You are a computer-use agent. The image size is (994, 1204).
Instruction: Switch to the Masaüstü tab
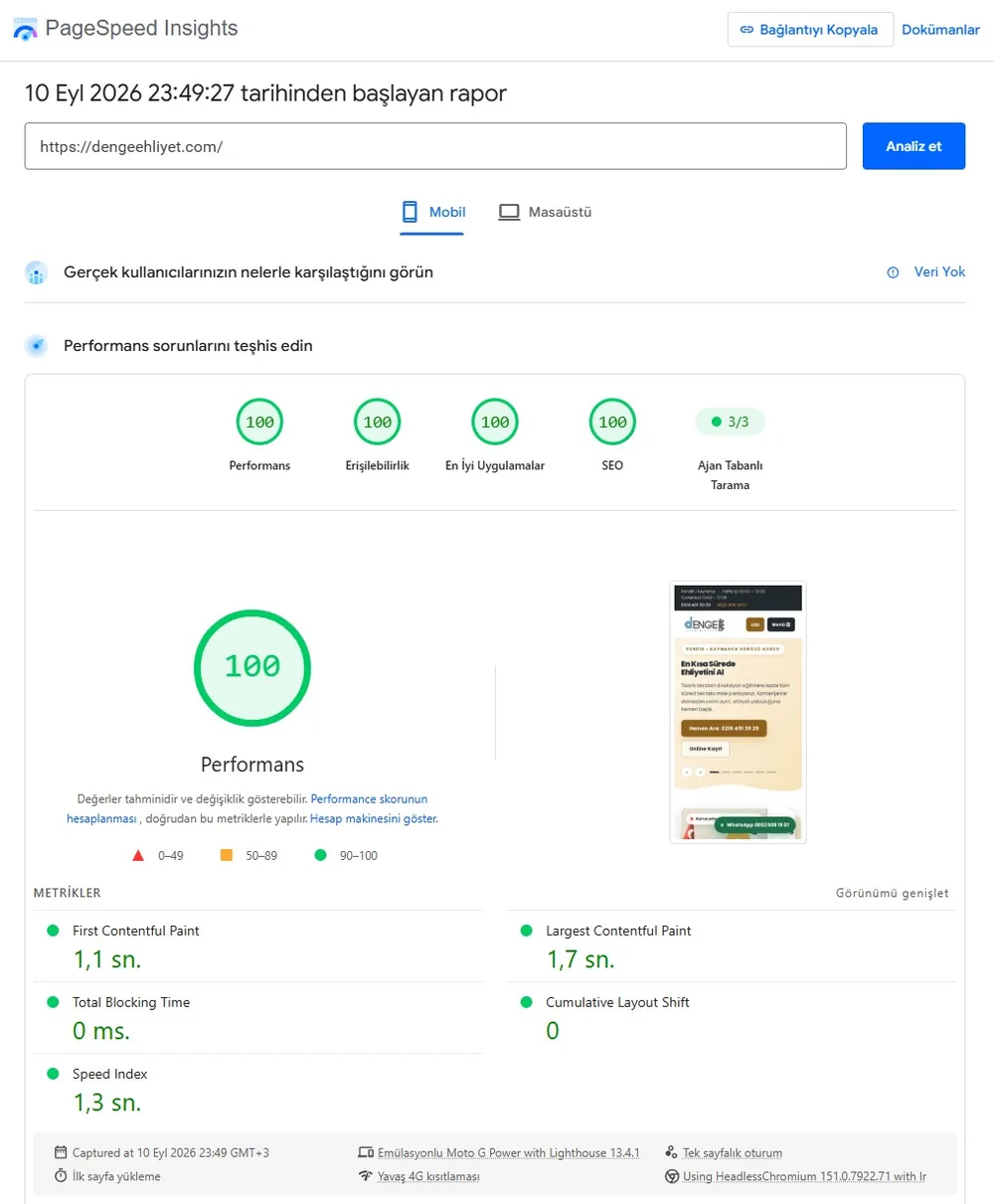pyautogui.click(x=545, y=212)
